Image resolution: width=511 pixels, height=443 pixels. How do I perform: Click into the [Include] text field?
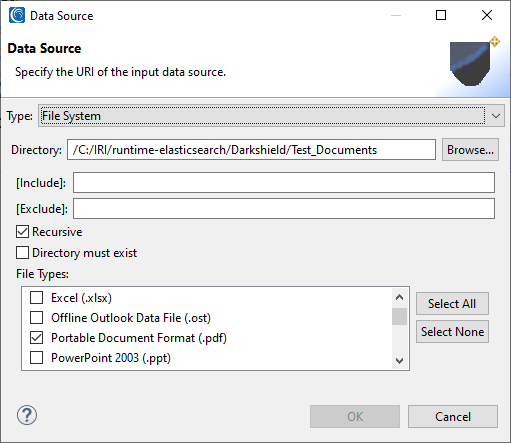point(284,183)
